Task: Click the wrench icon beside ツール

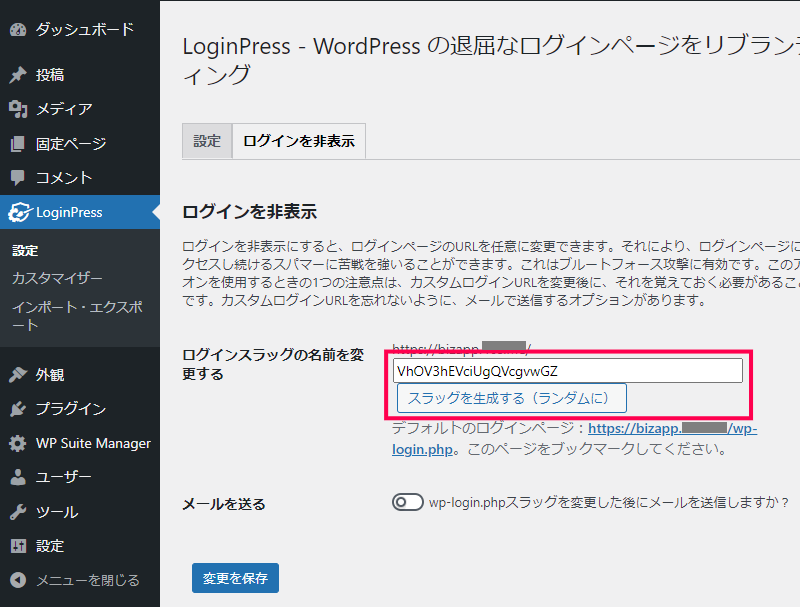Action: (x=18, y=512)
